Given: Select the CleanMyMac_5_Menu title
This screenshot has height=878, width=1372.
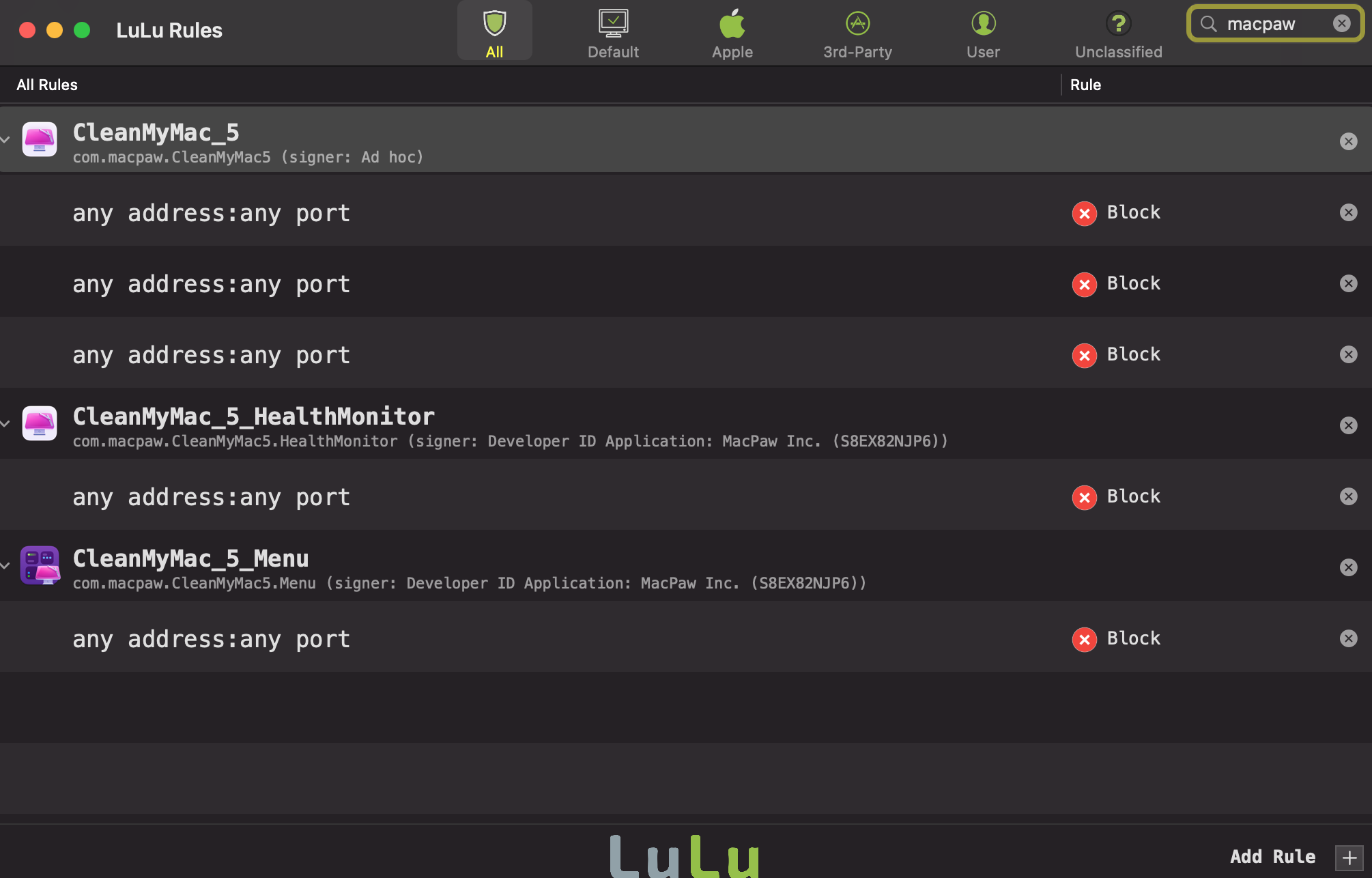Looking at the screenshot, I should 190,558.
